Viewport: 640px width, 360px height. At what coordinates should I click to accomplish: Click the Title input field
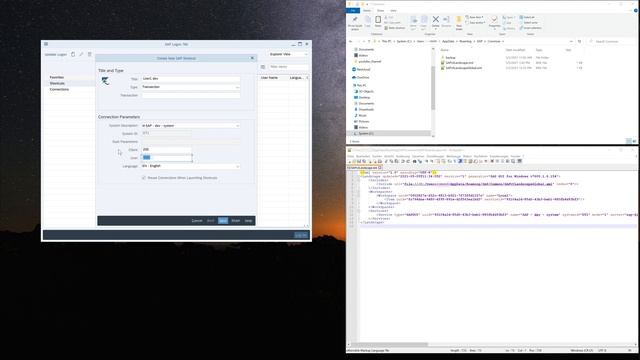click(191, 79)
